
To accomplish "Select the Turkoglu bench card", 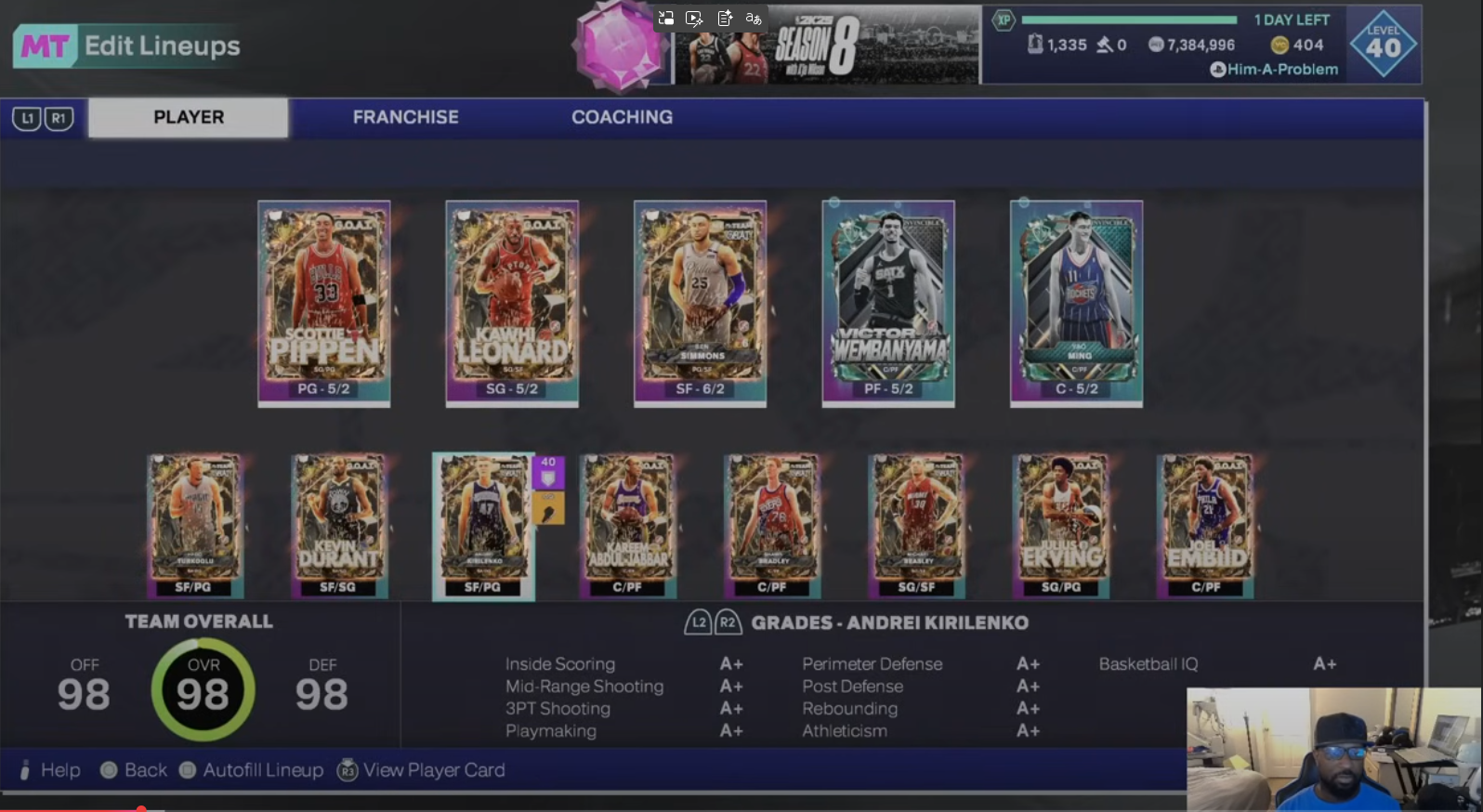I will (x=194, y=526).
